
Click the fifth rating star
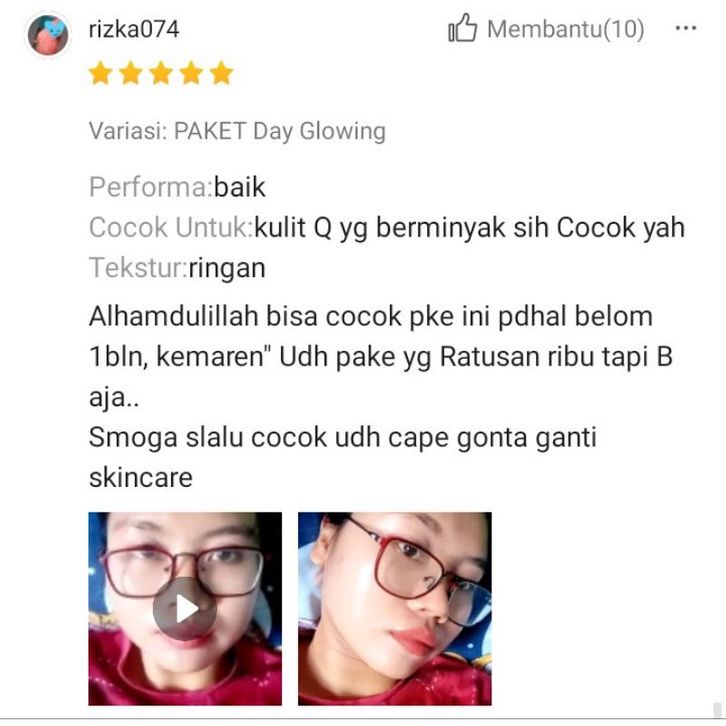pos(221,73)
